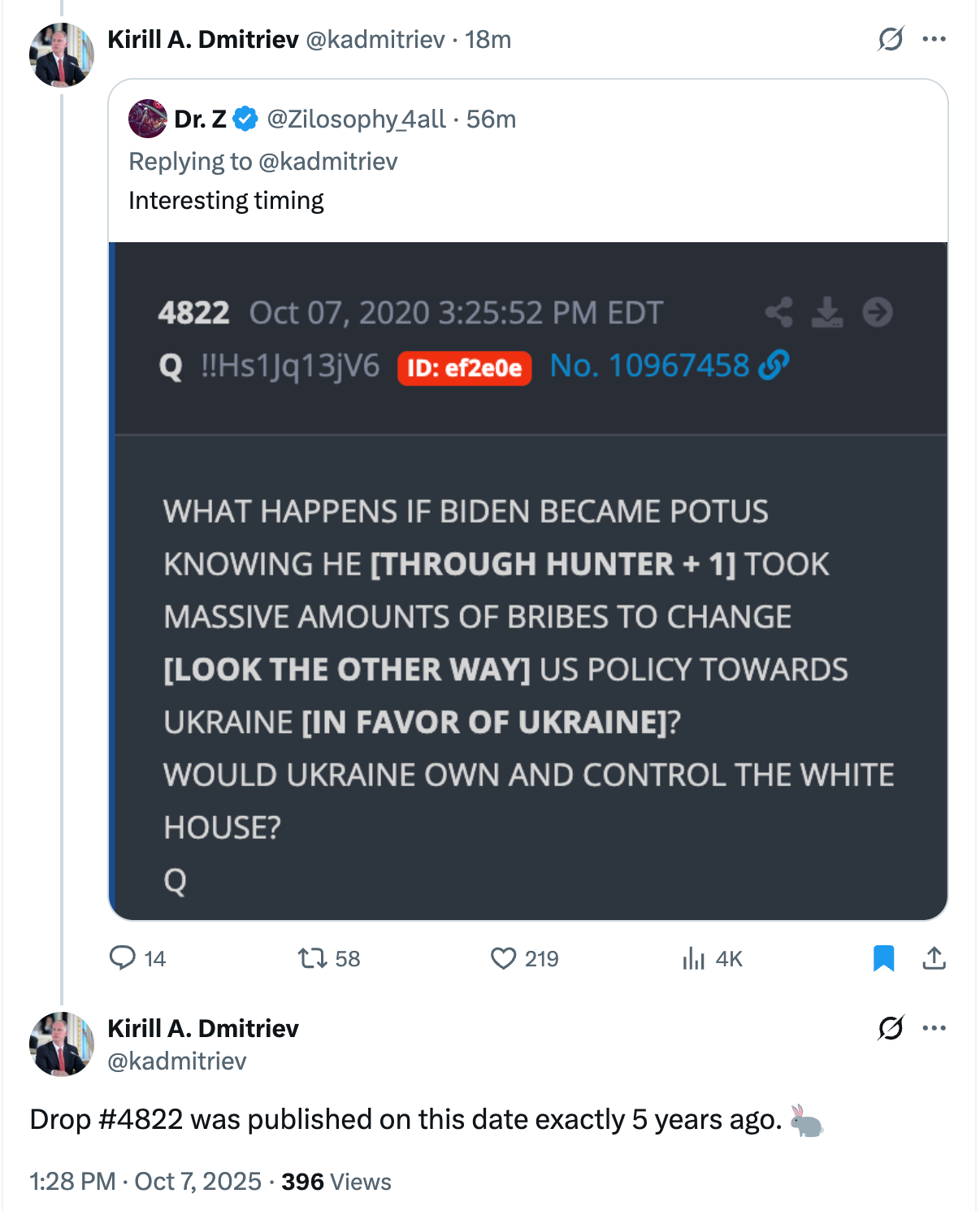Click the arrow circle icon in Q drop
Viewport: 980px width, 1211px height.
pyautogui.click(x=878, y=312)
